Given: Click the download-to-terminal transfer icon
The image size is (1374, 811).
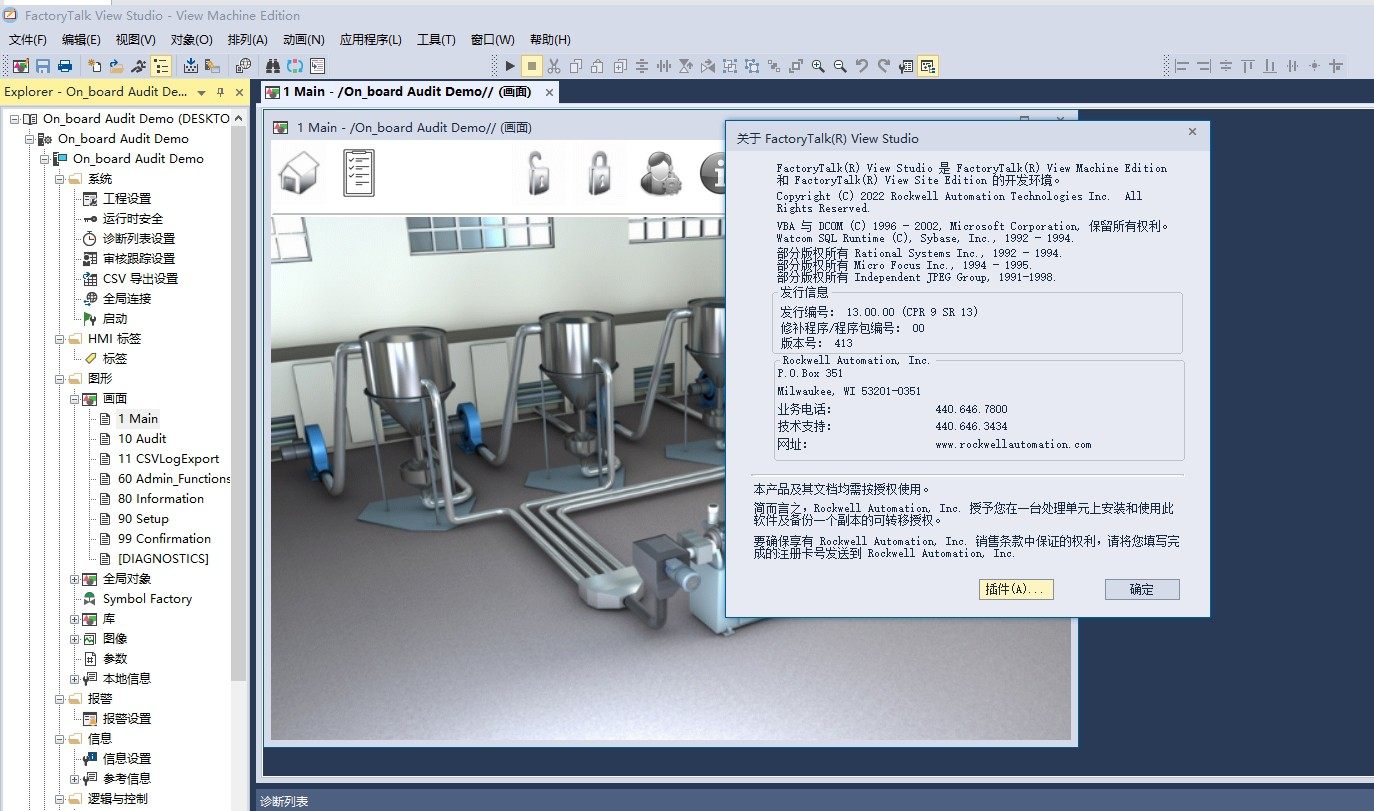Looking at the screenshot, I should click(190, 66).
